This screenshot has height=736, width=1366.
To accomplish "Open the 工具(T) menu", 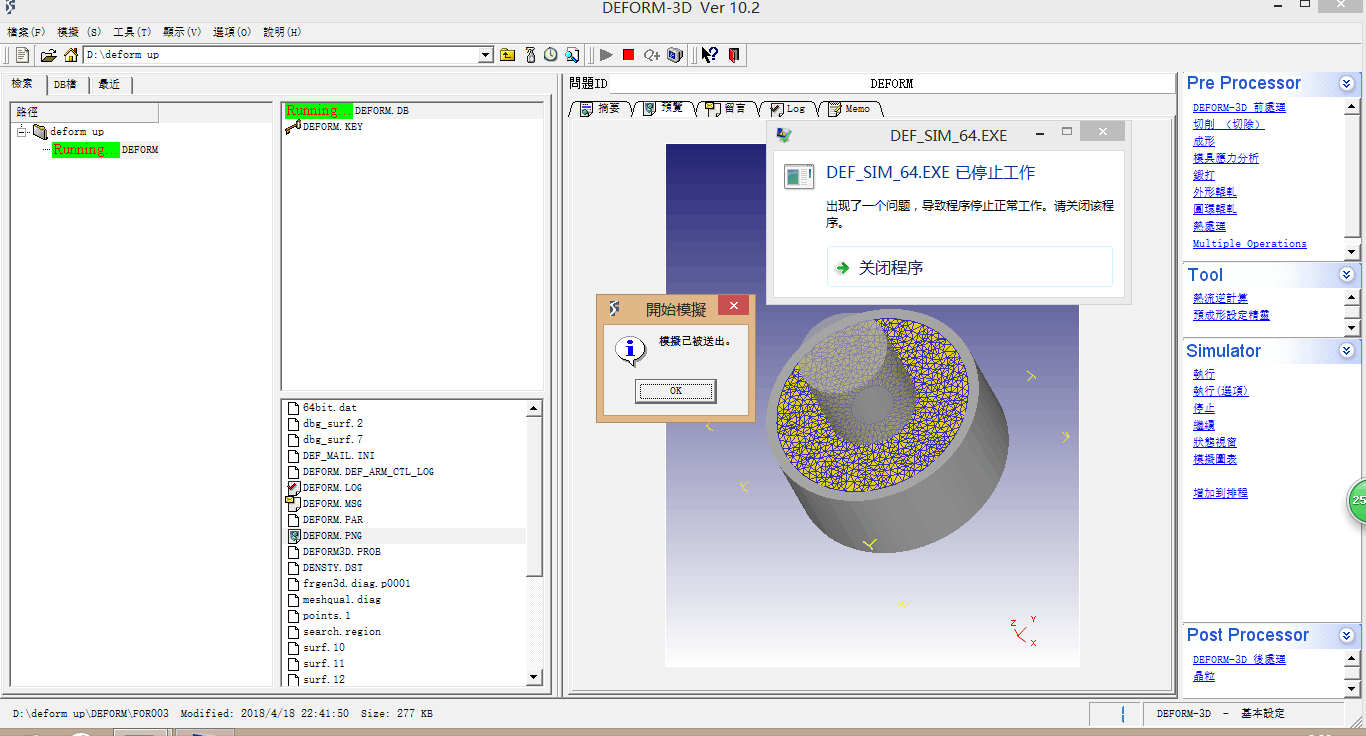I will coord(132,32).
